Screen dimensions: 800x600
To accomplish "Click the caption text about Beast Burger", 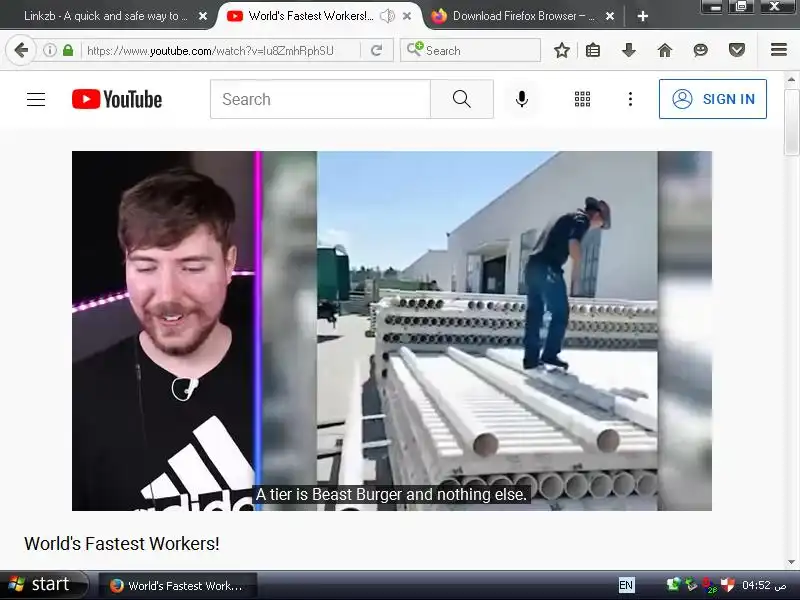I will (x=391, y=494).
